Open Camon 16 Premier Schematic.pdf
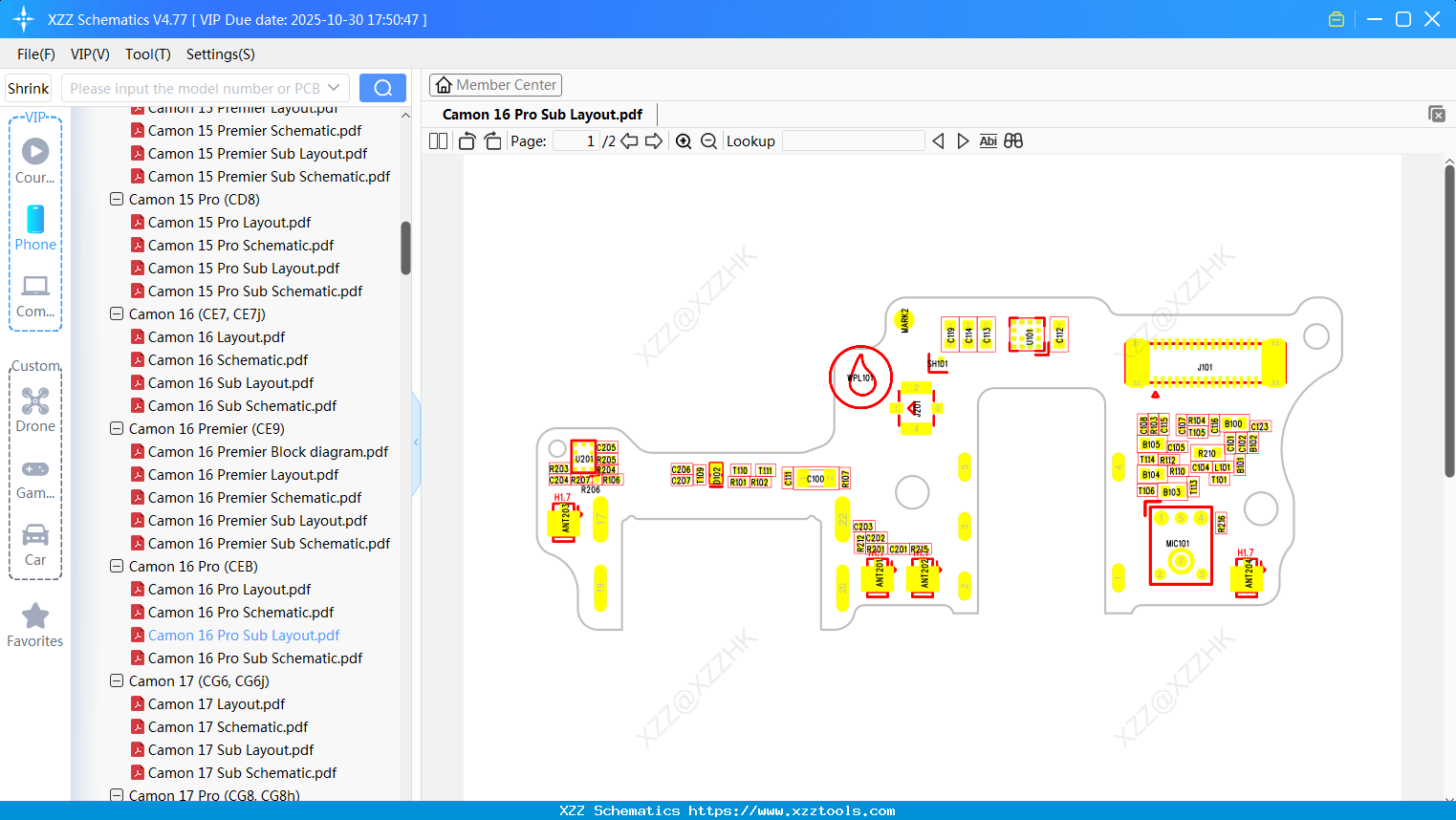The width and height of the screenshot is (1456, 820). pyautogui.click(x=254, y=498)
